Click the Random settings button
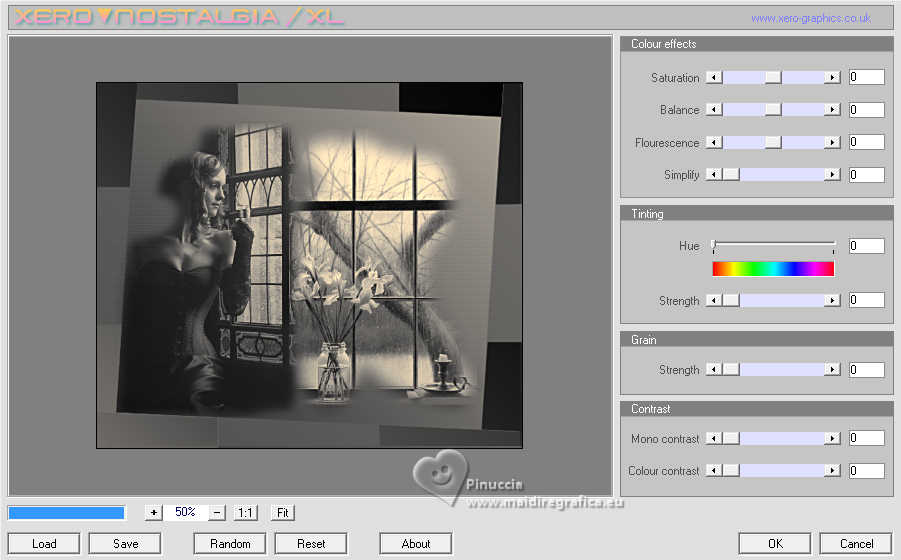The height and width of the screenshot is (560, 901). point(230,543)
